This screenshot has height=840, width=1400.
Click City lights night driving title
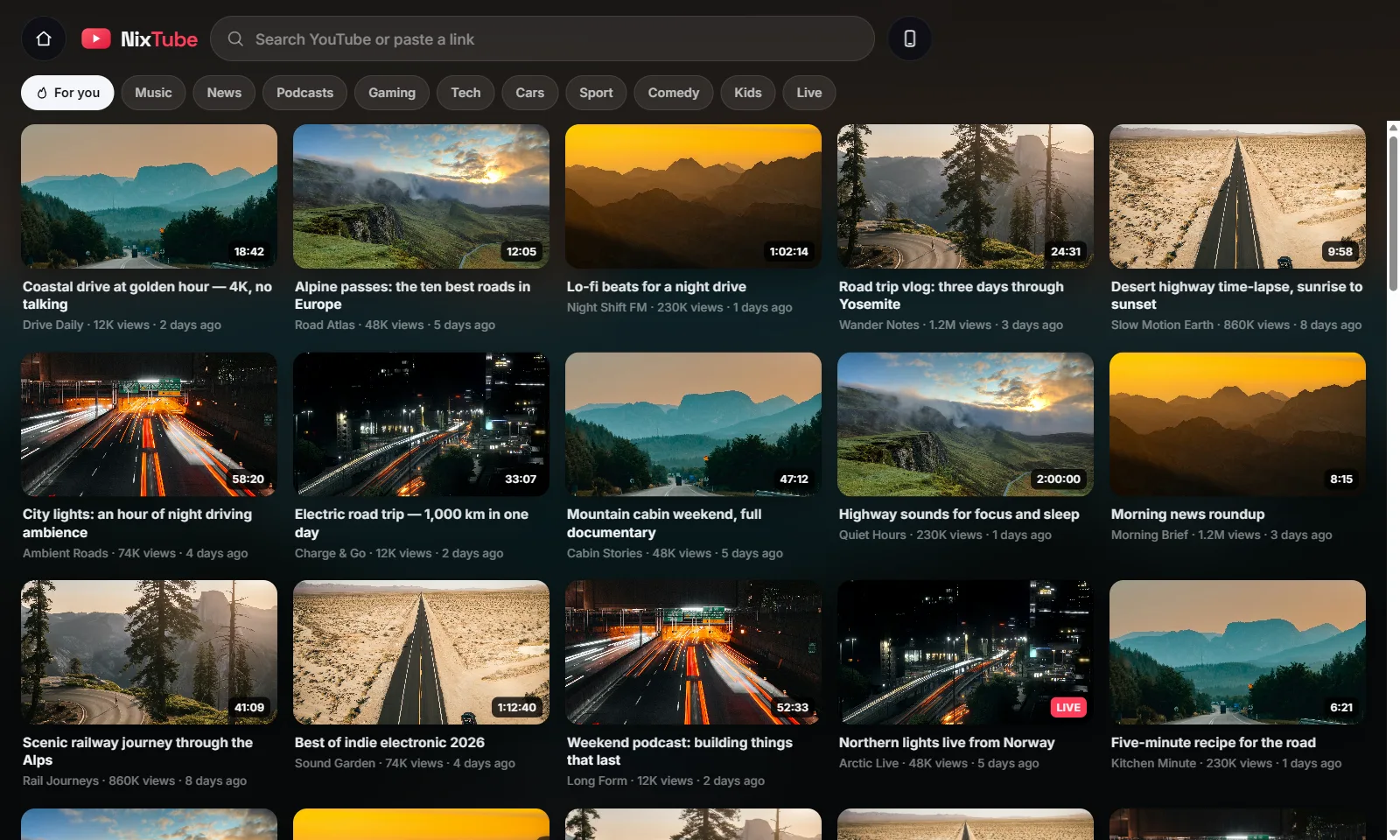[x=137, y=523]
